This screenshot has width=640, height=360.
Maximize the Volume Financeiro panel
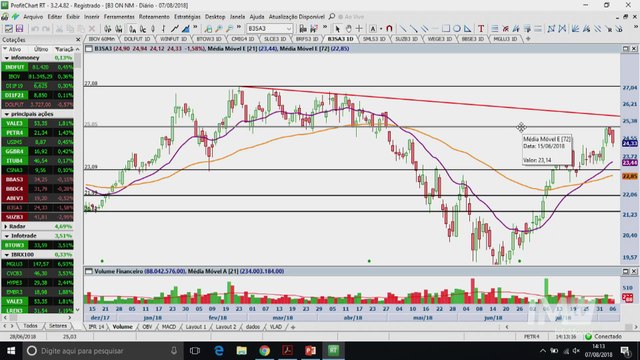pos(626,271)
